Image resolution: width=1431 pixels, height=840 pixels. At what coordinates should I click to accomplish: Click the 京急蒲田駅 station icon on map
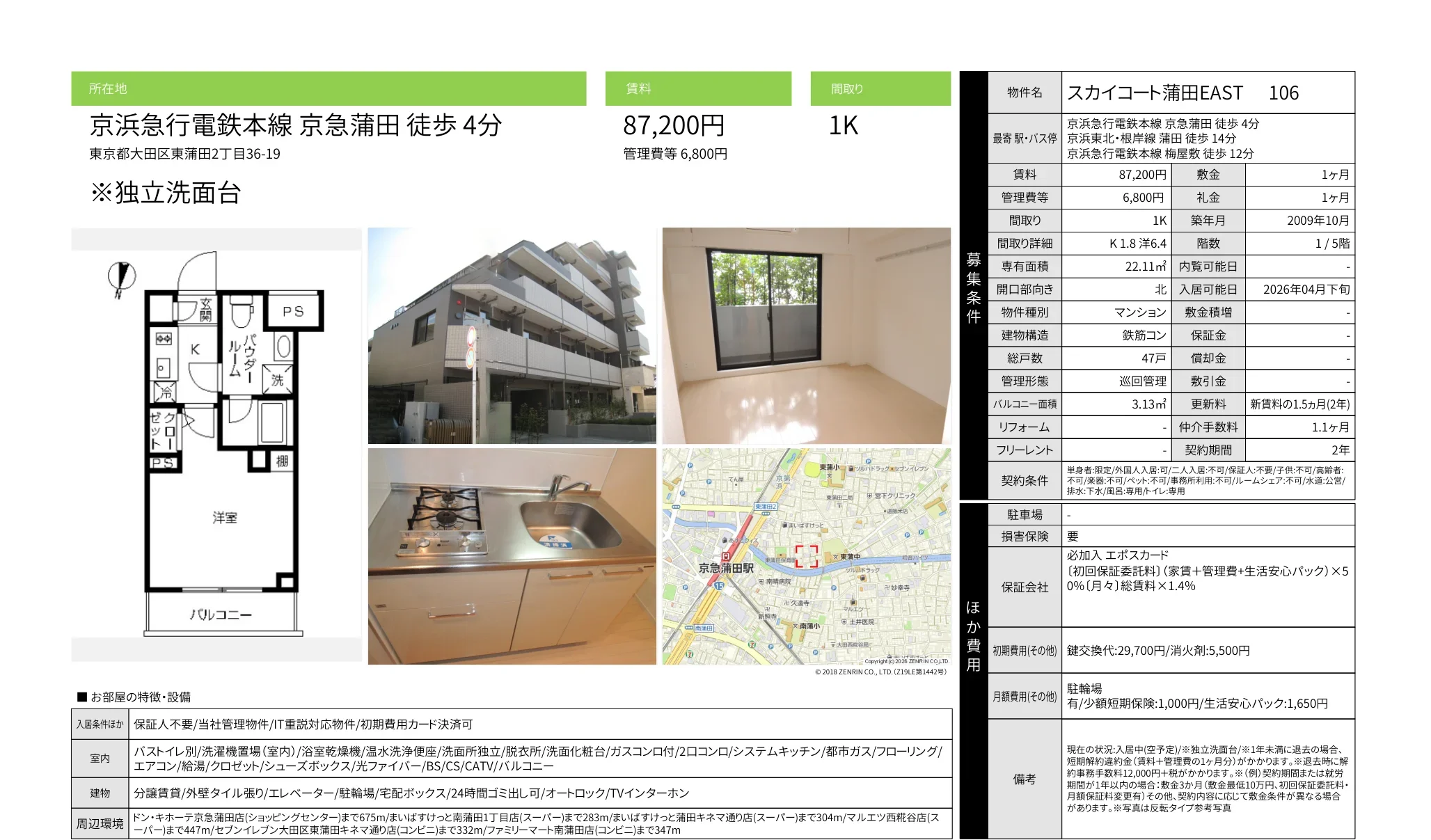click(726, 557)
